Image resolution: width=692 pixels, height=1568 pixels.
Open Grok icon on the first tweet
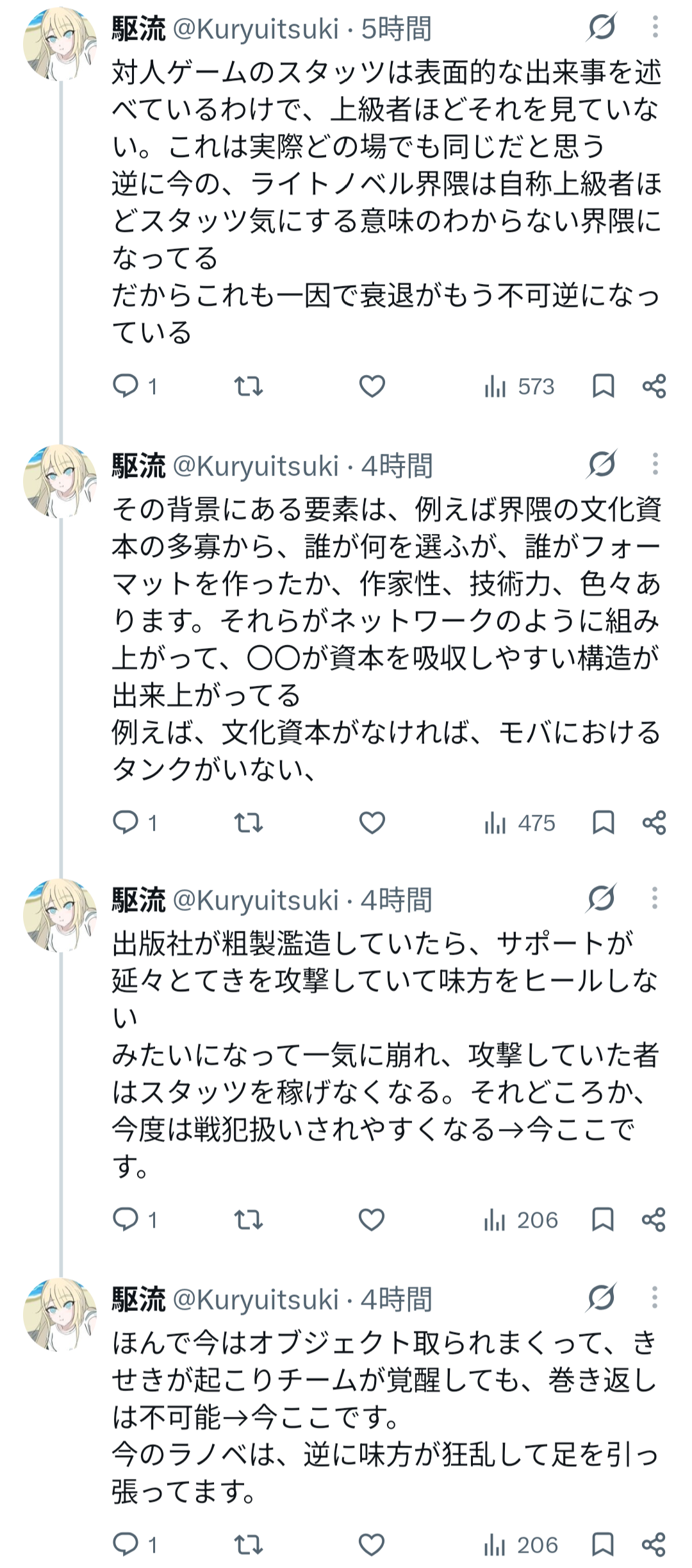pyautogui.click(x=602, y=28)
